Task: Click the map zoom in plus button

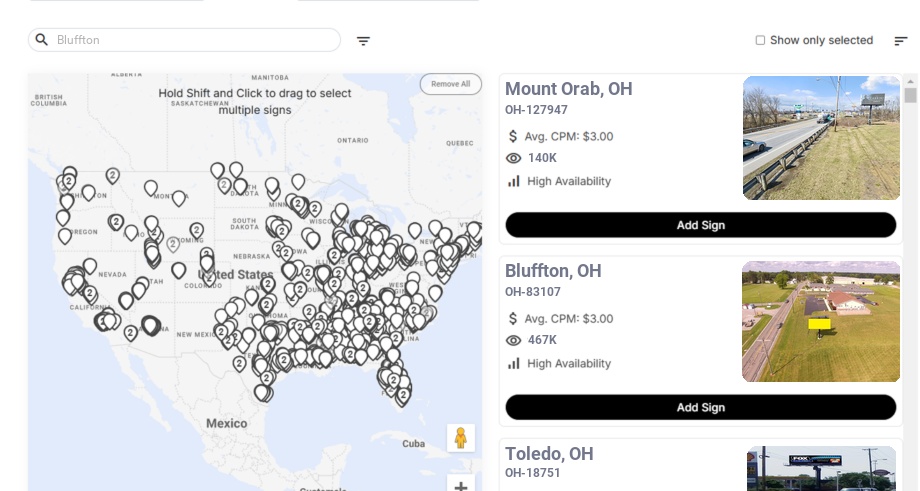Action: point(461,485)
